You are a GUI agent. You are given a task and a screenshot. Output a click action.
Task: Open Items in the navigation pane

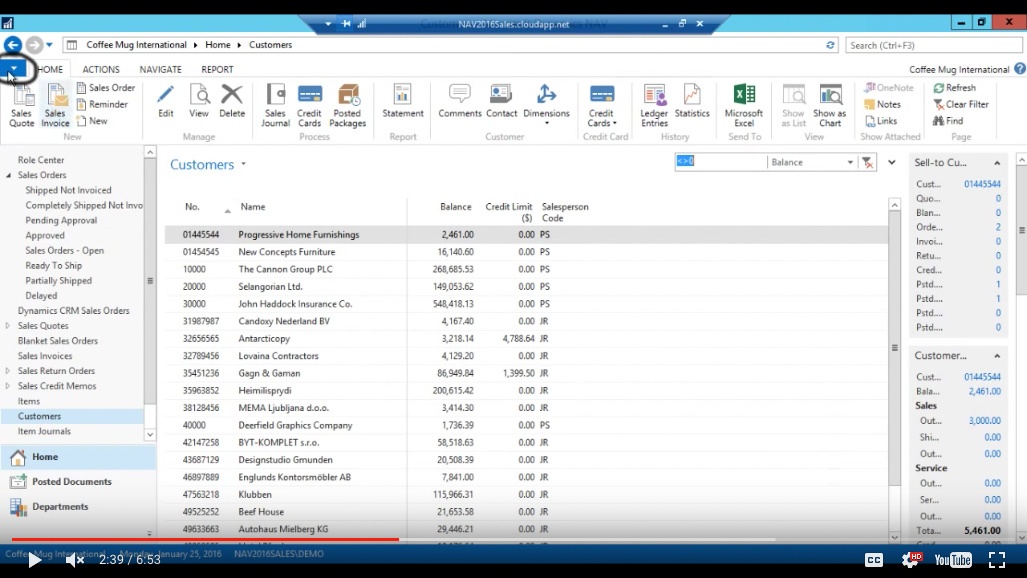[29, 401]
